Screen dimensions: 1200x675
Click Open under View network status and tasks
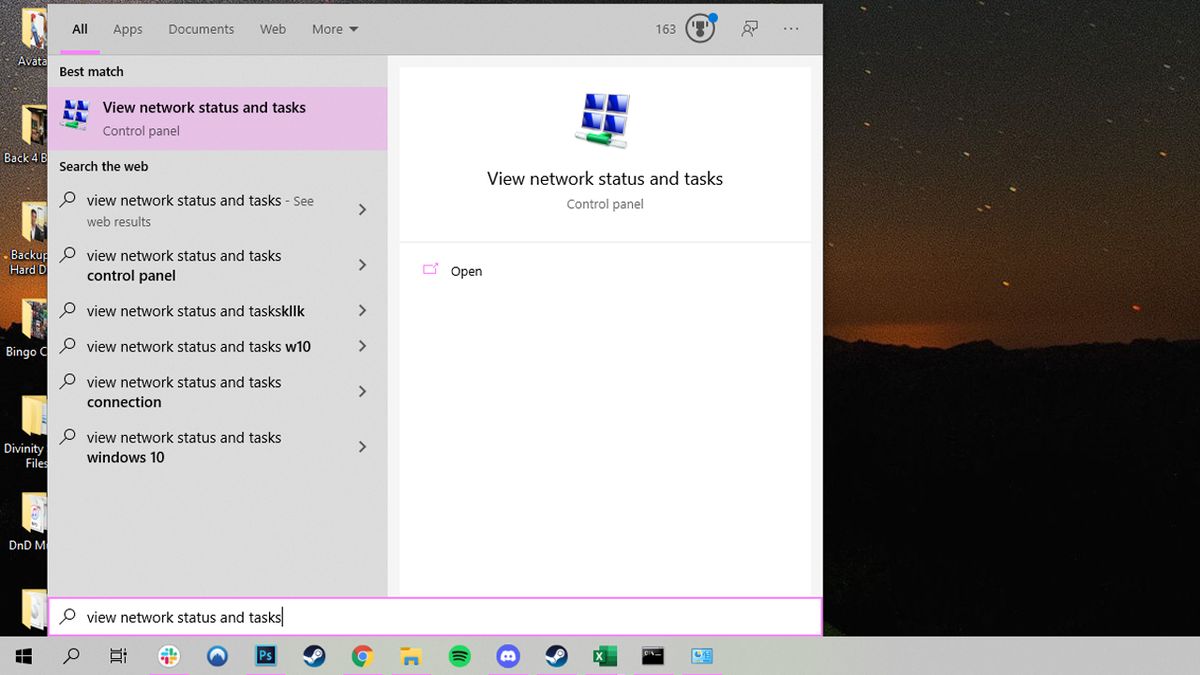[466, 271]
